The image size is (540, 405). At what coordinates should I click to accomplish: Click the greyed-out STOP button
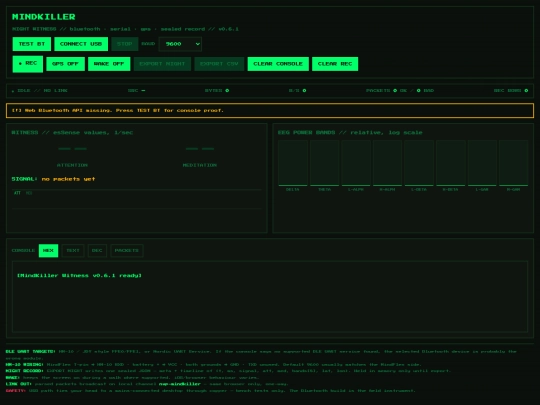[x=125, y=44]
